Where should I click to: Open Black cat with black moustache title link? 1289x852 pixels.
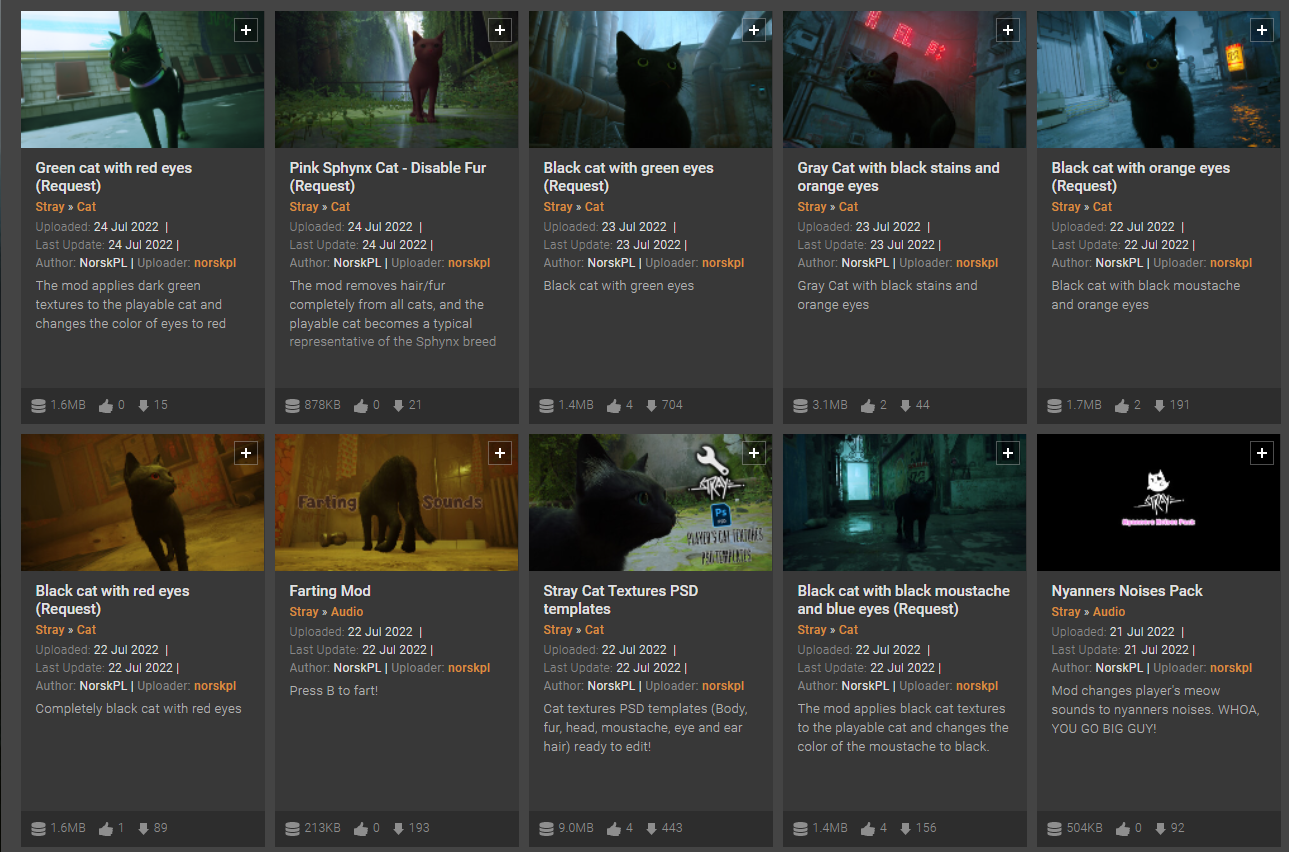click(x=904, y=600)
